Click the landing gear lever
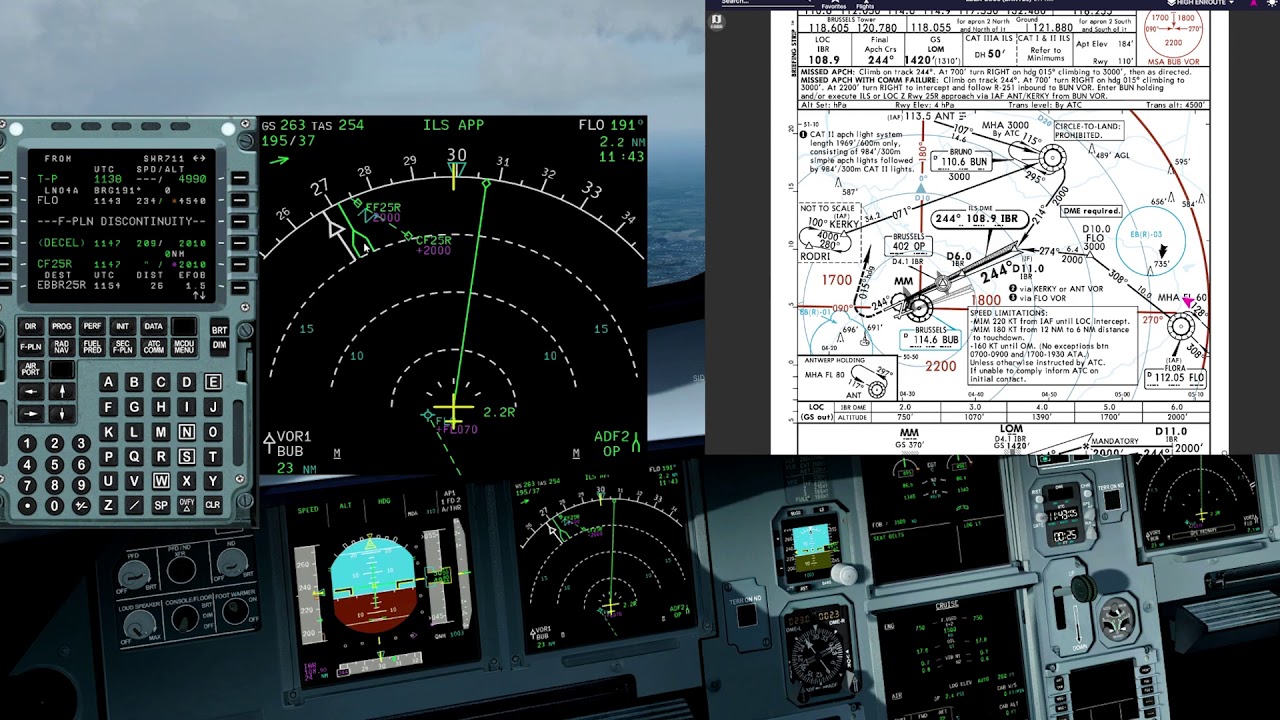The height and width of the screenshot is (720, 1280). coord(1085,590)
